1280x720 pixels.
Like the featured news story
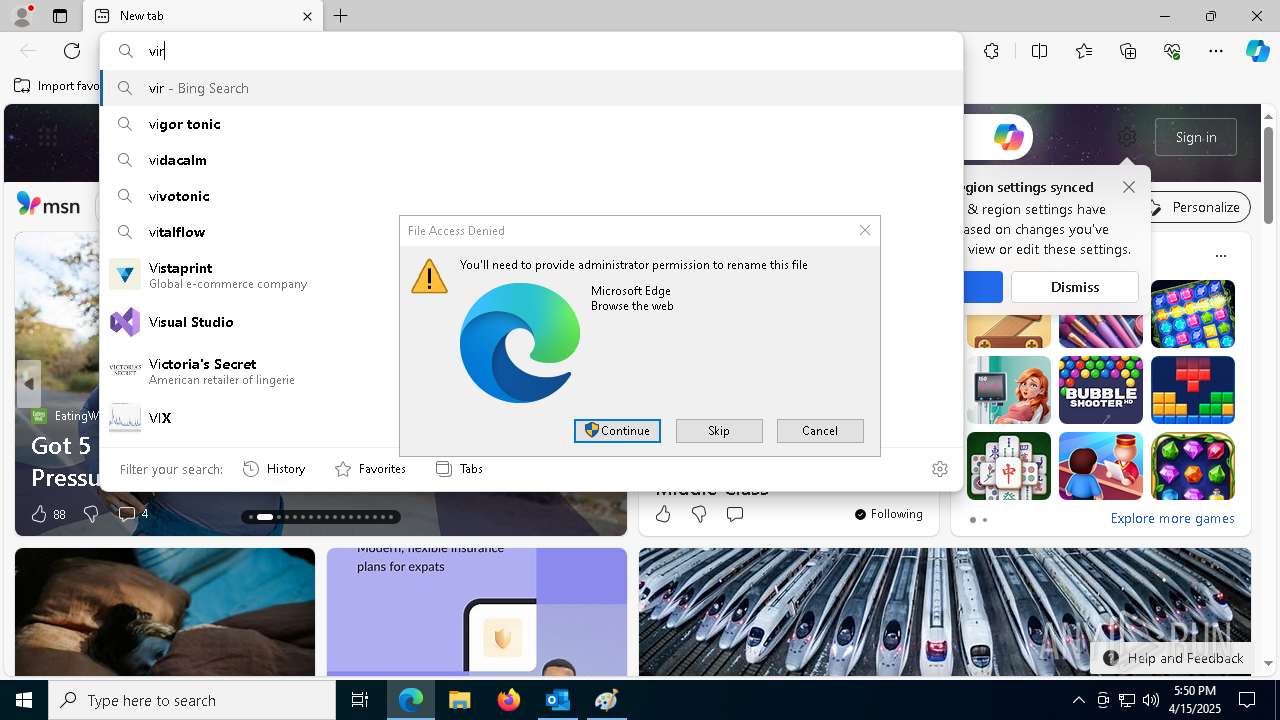39,514
